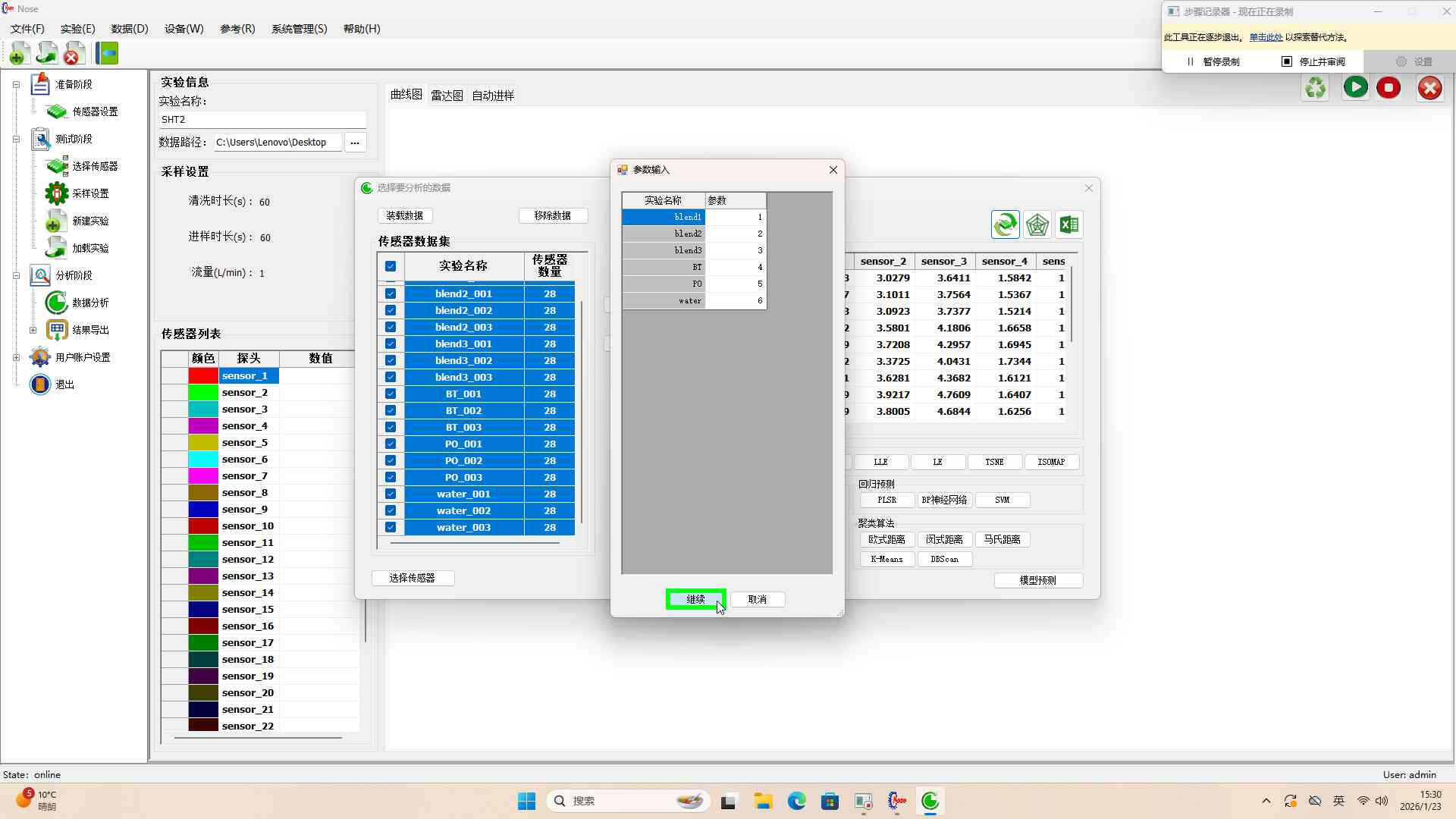Click the green refresh data icon

(x=1005, y=225)
